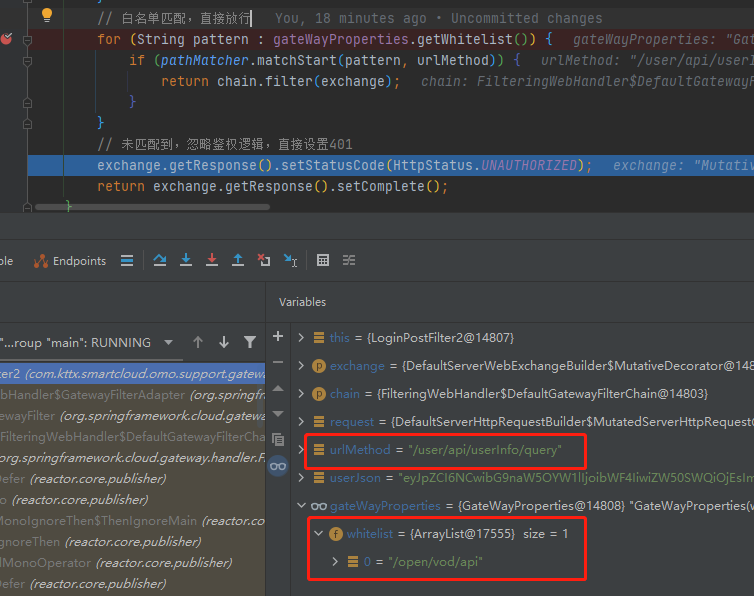Click the Step Over debugger icon

(160, 261)
